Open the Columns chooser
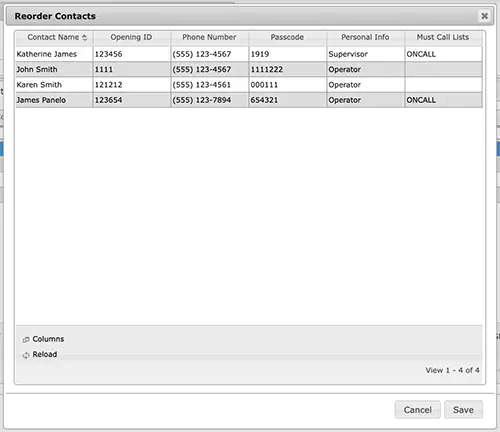This screenshot has height=432, width=500. point(43,339)
